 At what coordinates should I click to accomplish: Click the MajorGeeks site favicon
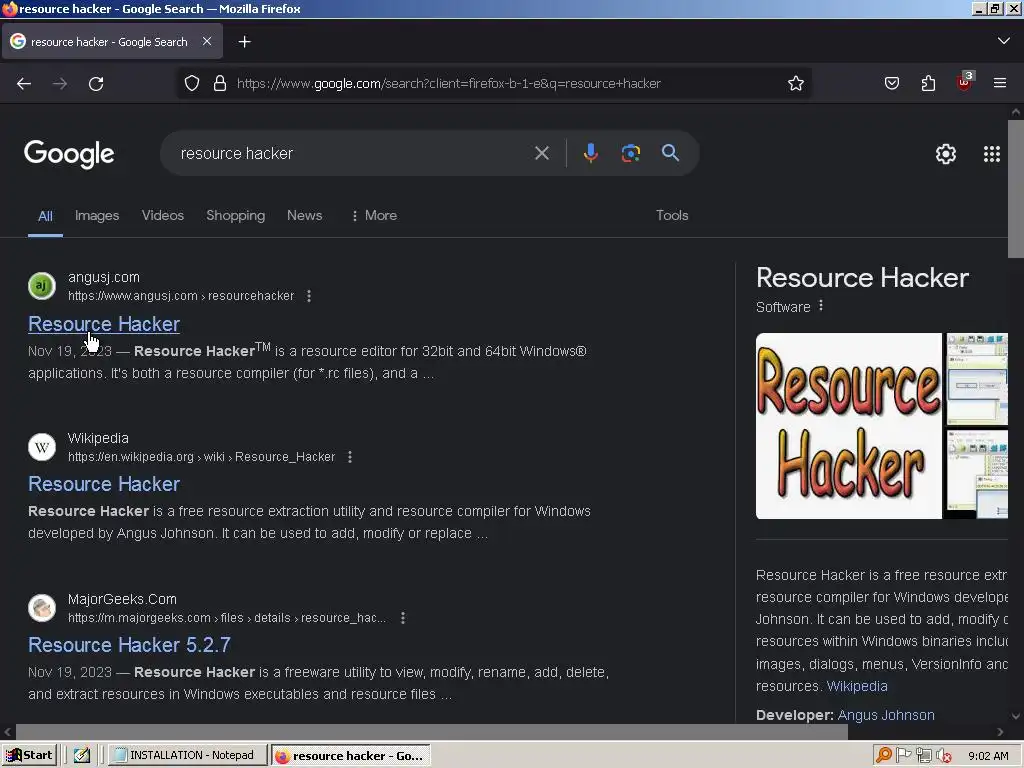tap(42, 608)
